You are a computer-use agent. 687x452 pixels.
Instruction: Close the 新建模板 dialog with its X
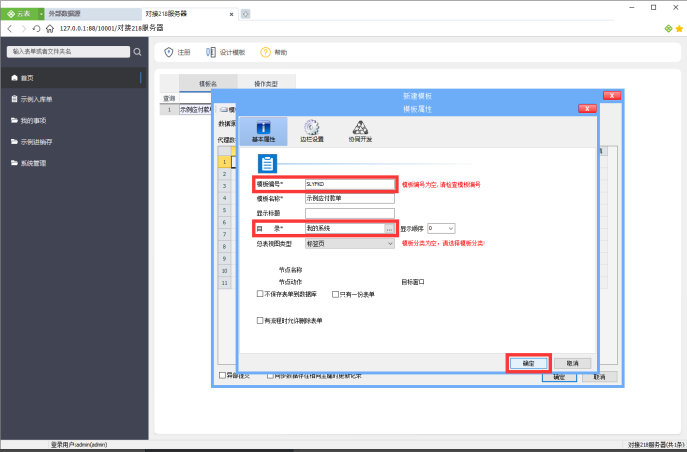coord(612,95)
